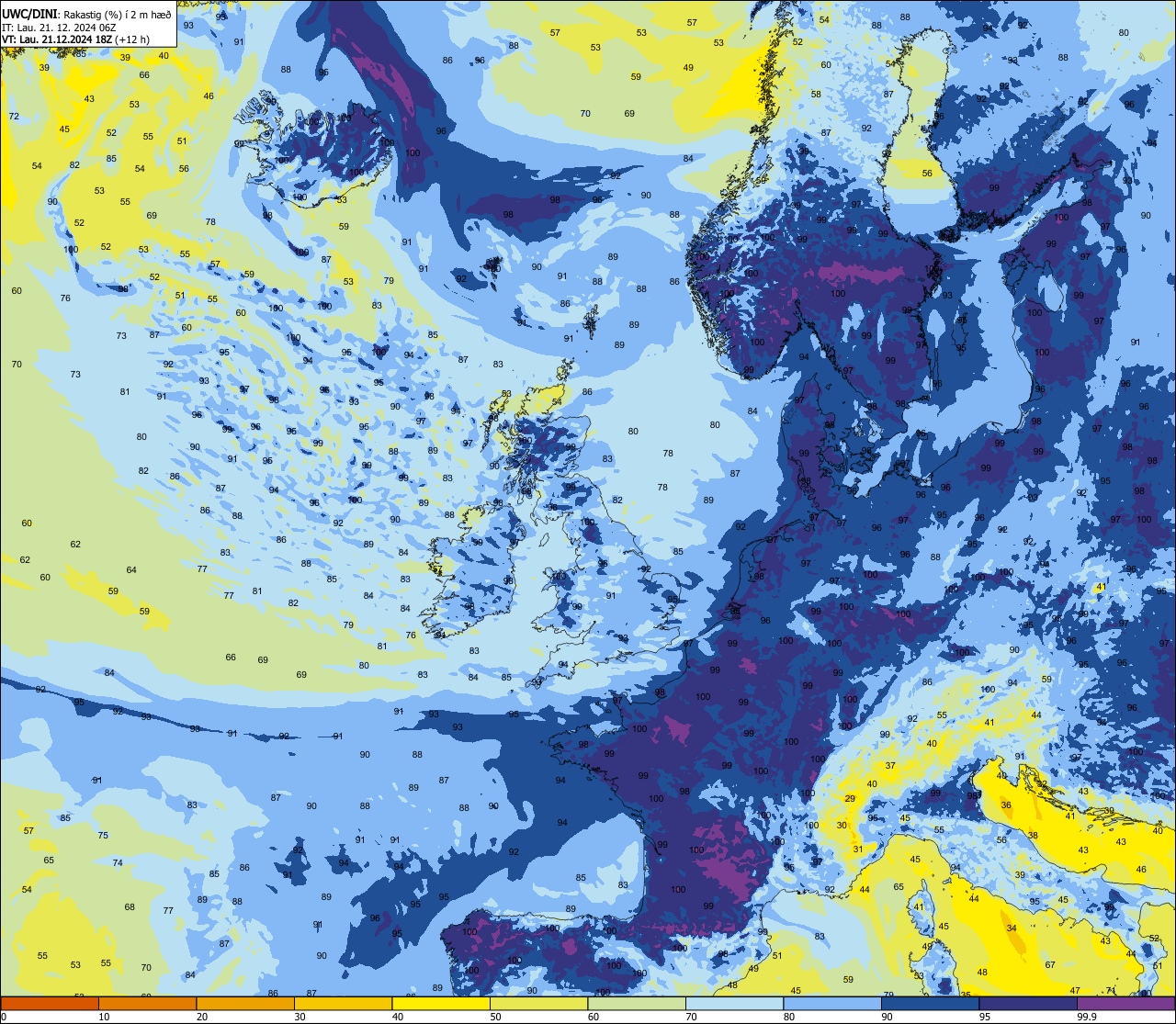The image size is (1176, 1024).
Task: Click the map humidity value '36'
Action: (x=1006, y=805)
